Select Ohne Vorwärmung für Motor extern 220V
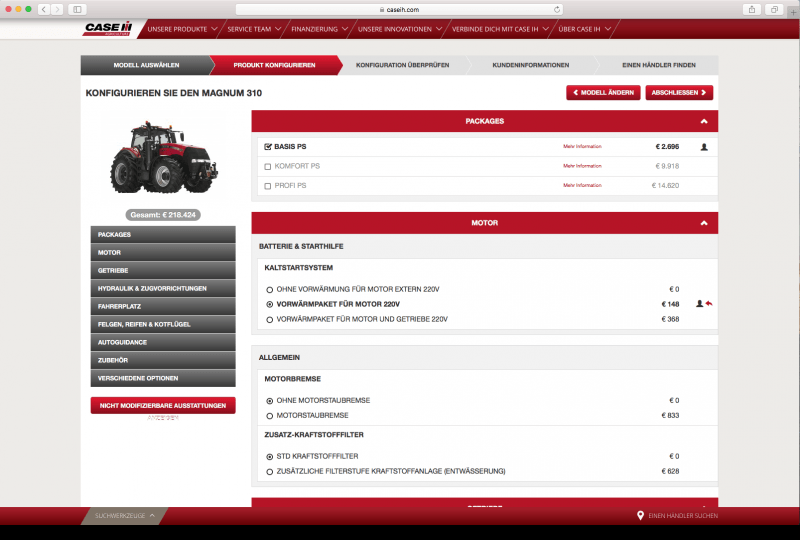 tap(269, 289)
